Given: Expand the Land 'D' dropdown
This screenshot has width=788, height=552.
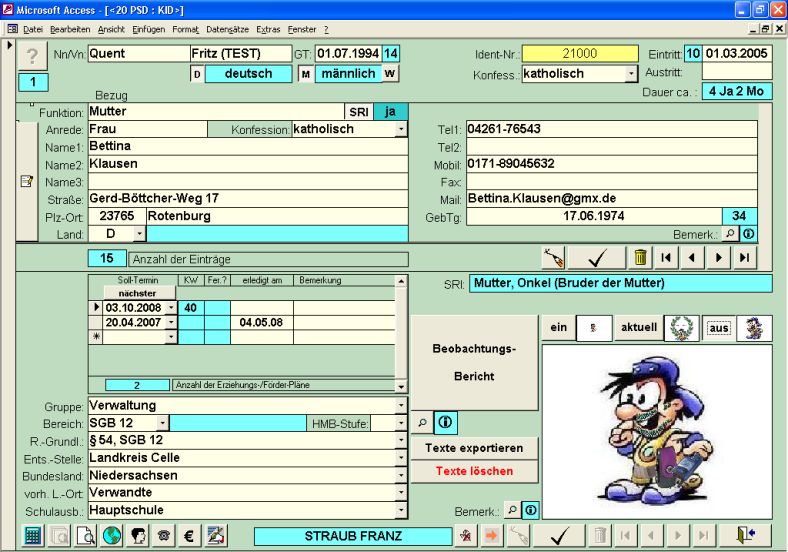Looking at the screenshot, I should [x=139, y=234].
